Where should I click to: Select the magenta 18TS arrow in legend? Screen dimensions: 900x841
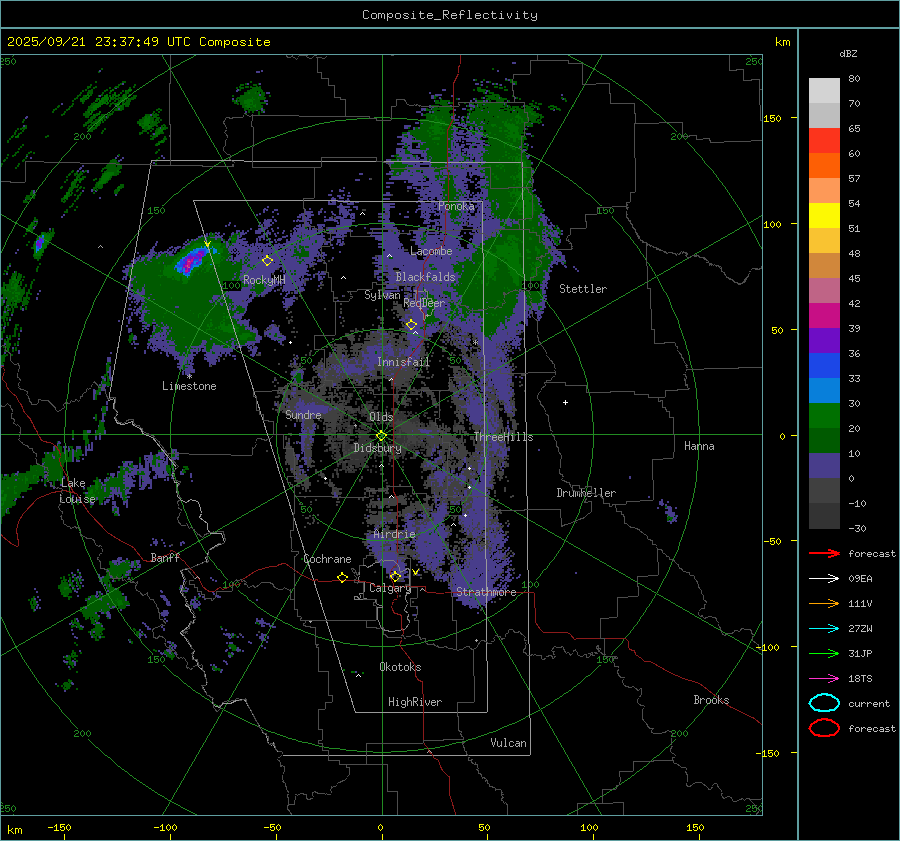[x=824, y=678]
